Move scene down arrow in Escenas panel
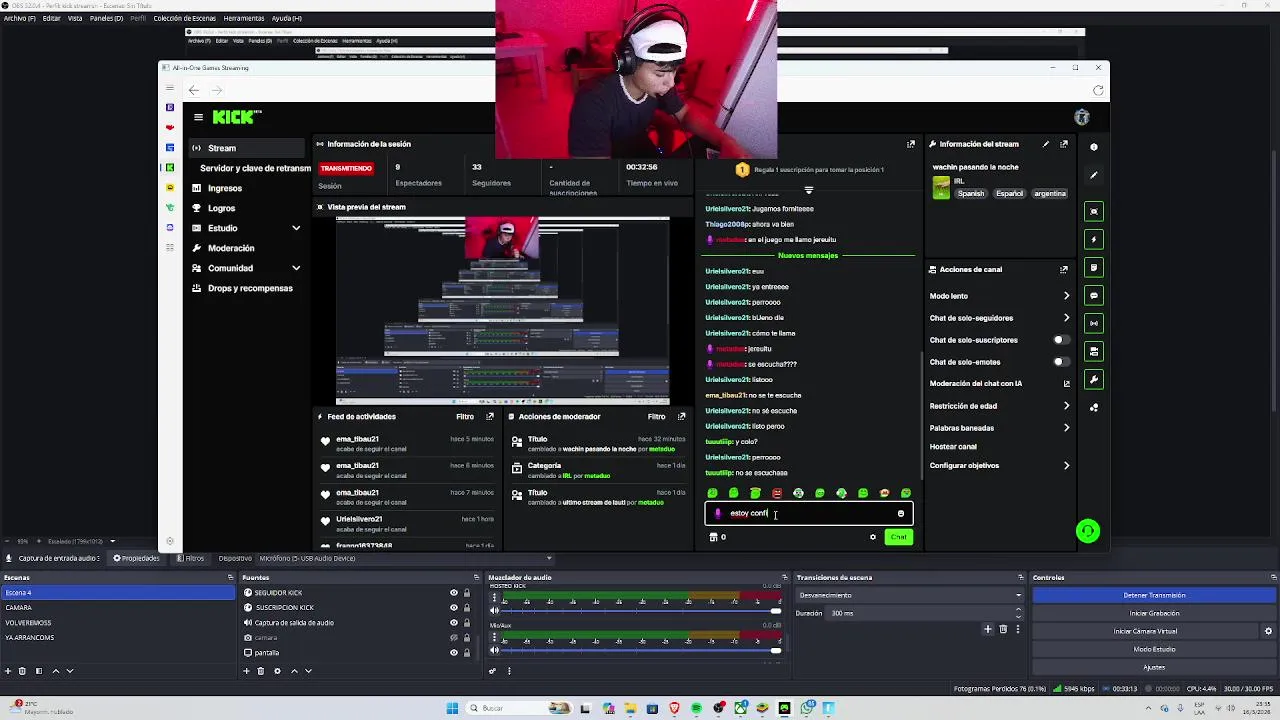Screen dimensions: 1280x720 pos(70,671)
